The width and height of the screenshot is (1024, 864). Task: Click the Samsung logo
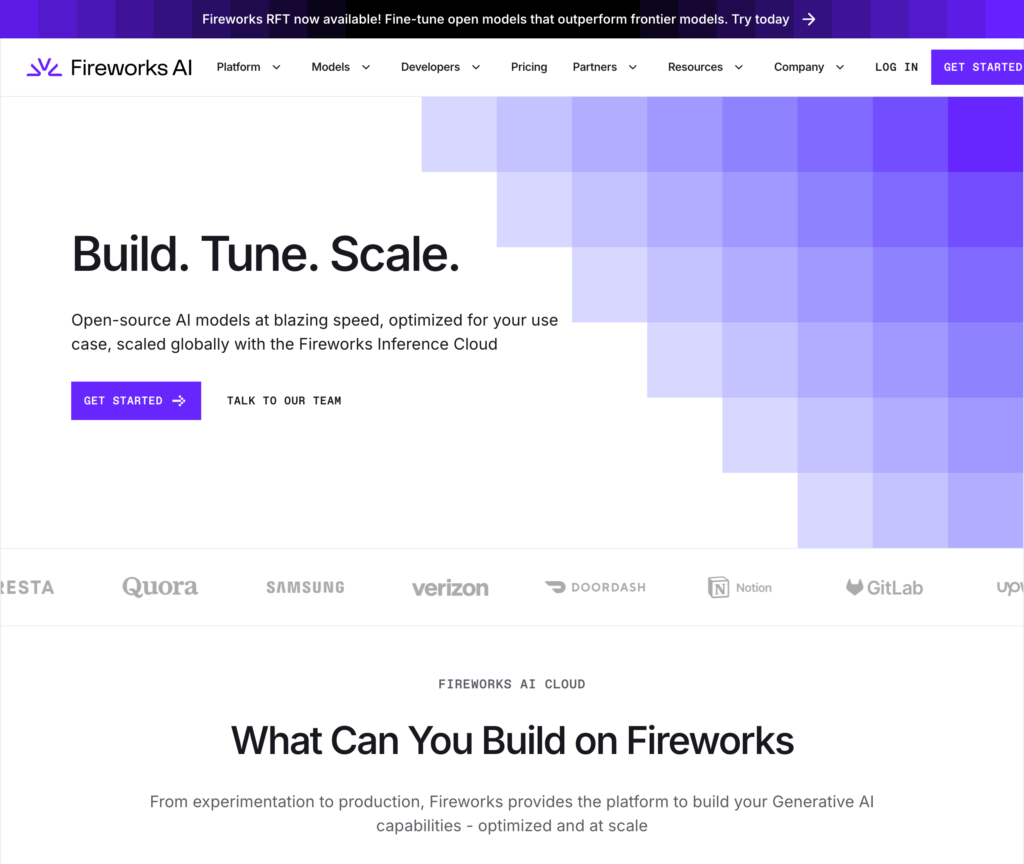(x=305, y=587)
